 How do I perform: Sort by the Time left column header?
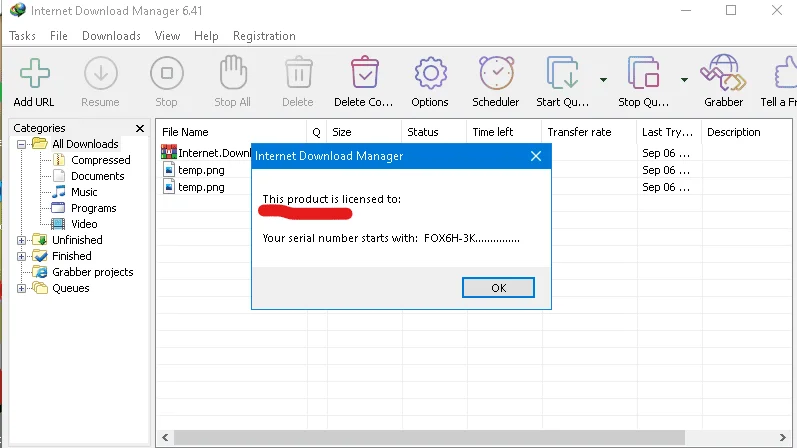[x=504, y=132]
